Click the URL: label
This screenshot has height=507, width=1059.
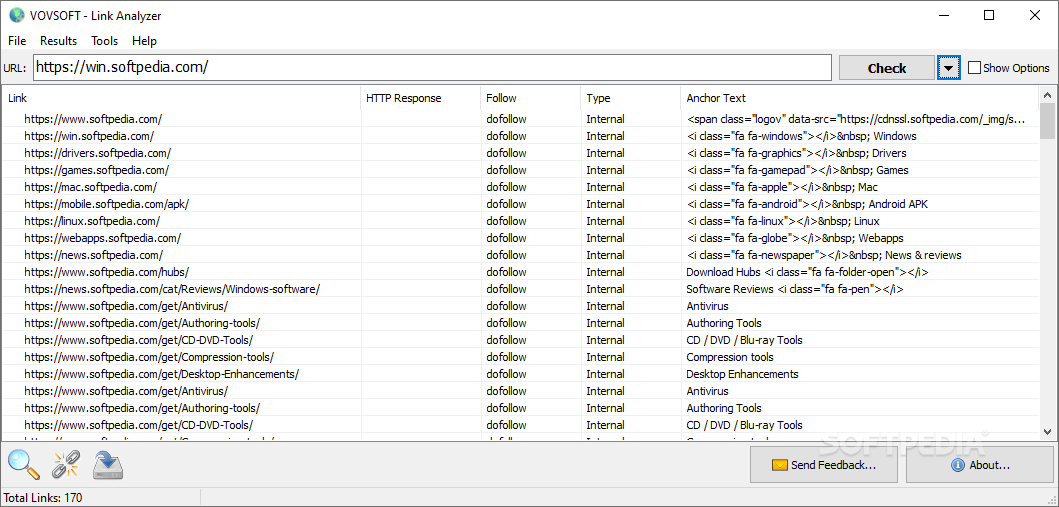[x=14, y=68]
